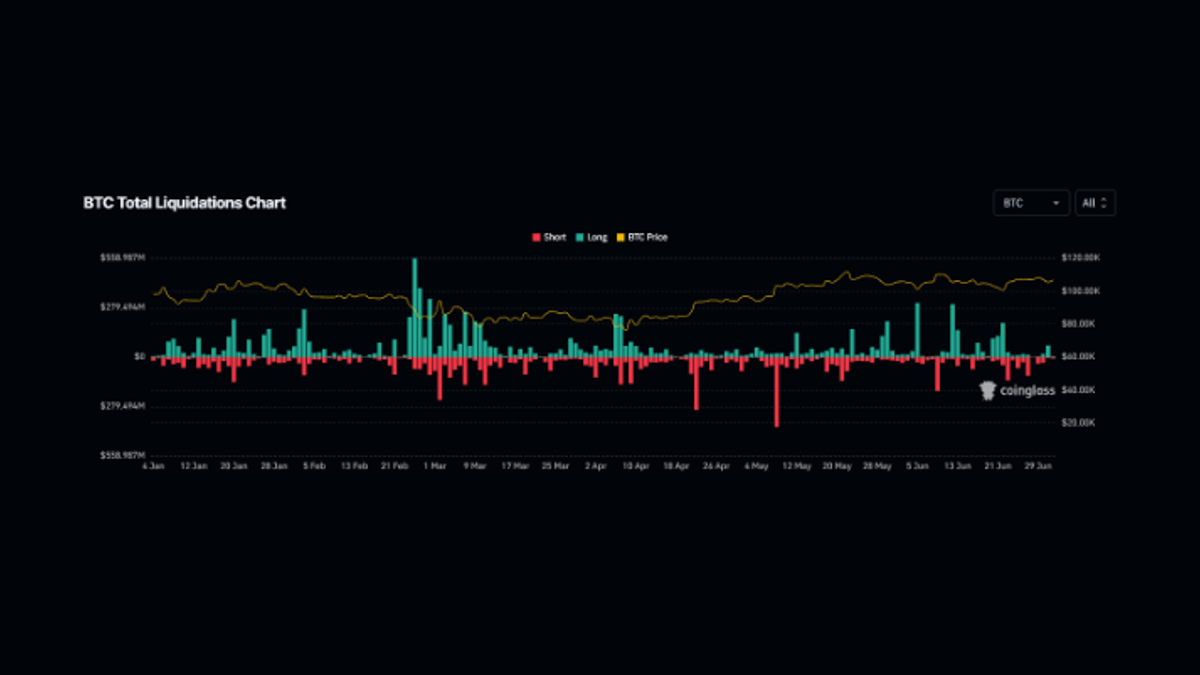Click the tall green bar near 13 Jun

point(952,330)
